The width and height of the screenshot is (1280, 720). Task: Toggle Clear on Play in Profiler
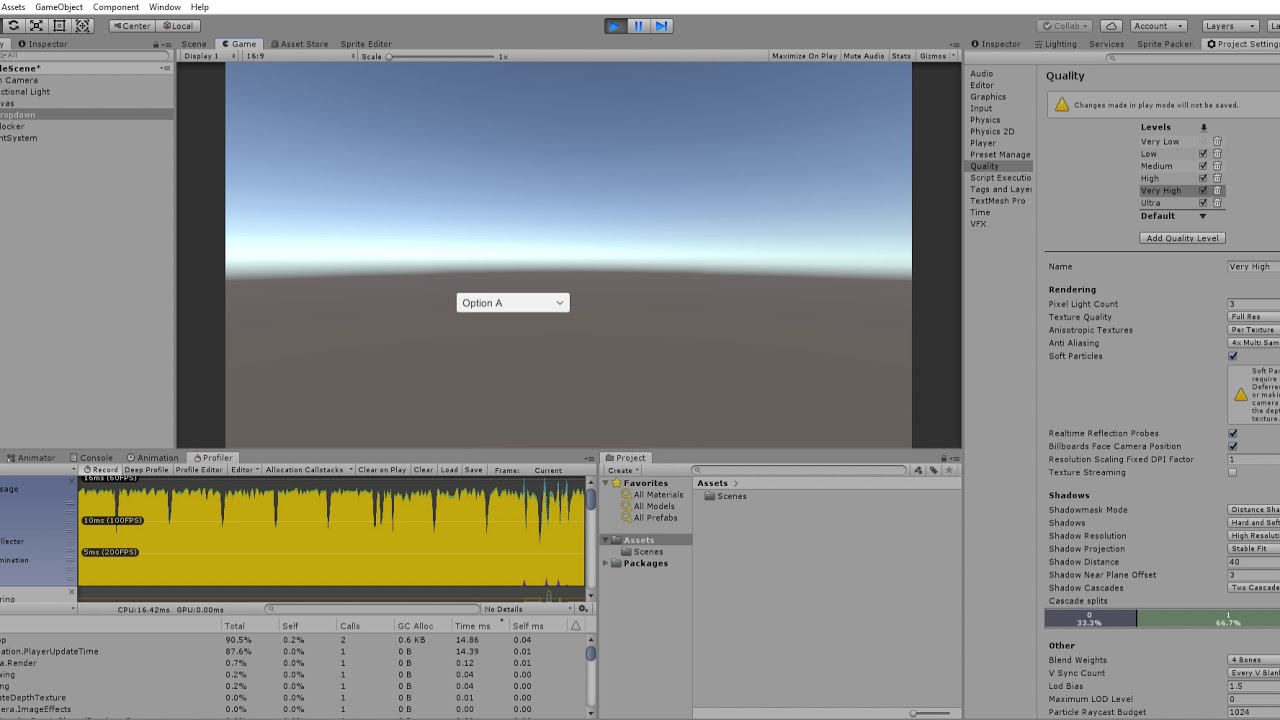pos(382,470)
